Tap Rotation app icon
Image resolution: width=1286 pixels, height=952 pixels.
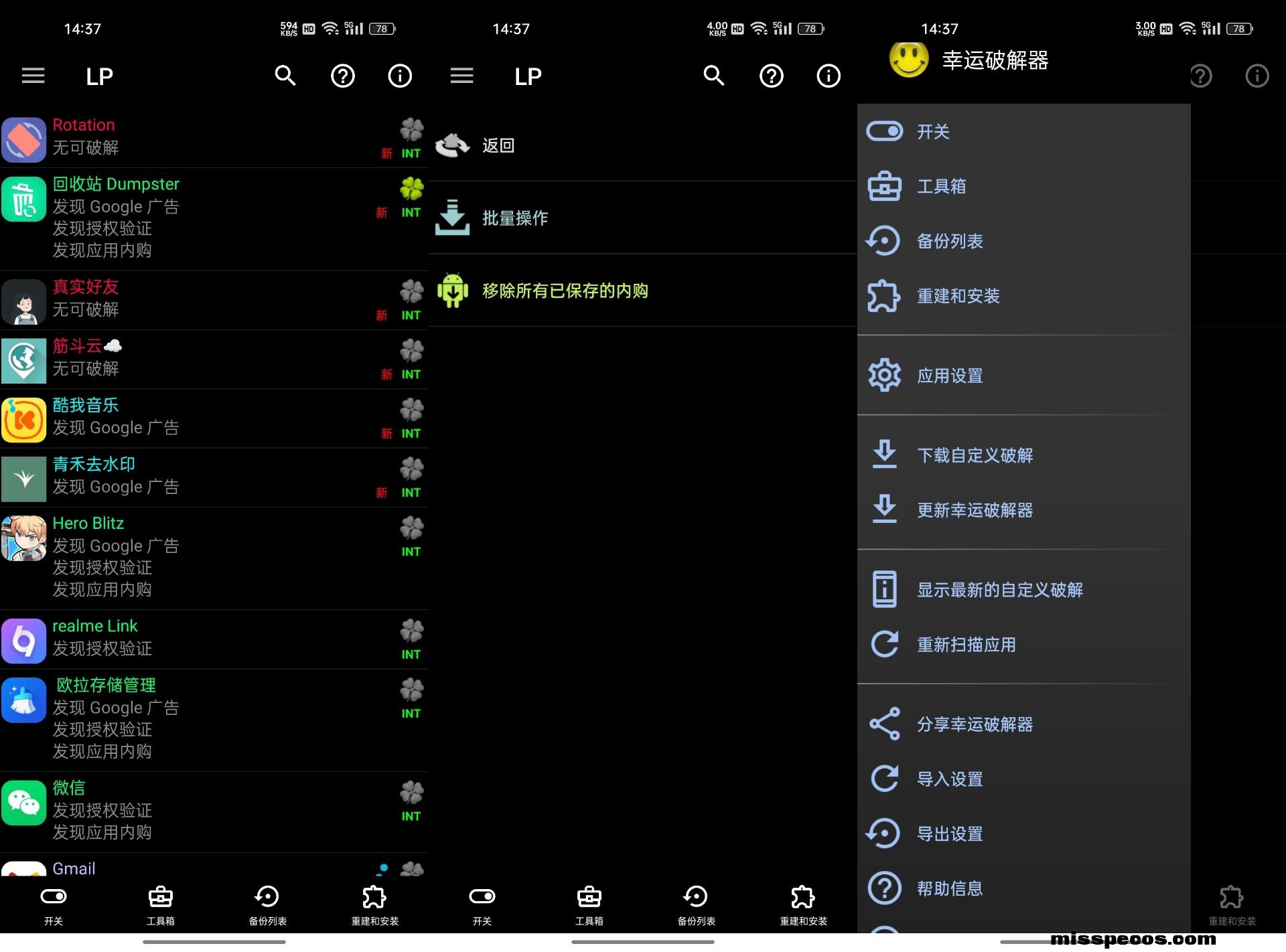(24, 140)
